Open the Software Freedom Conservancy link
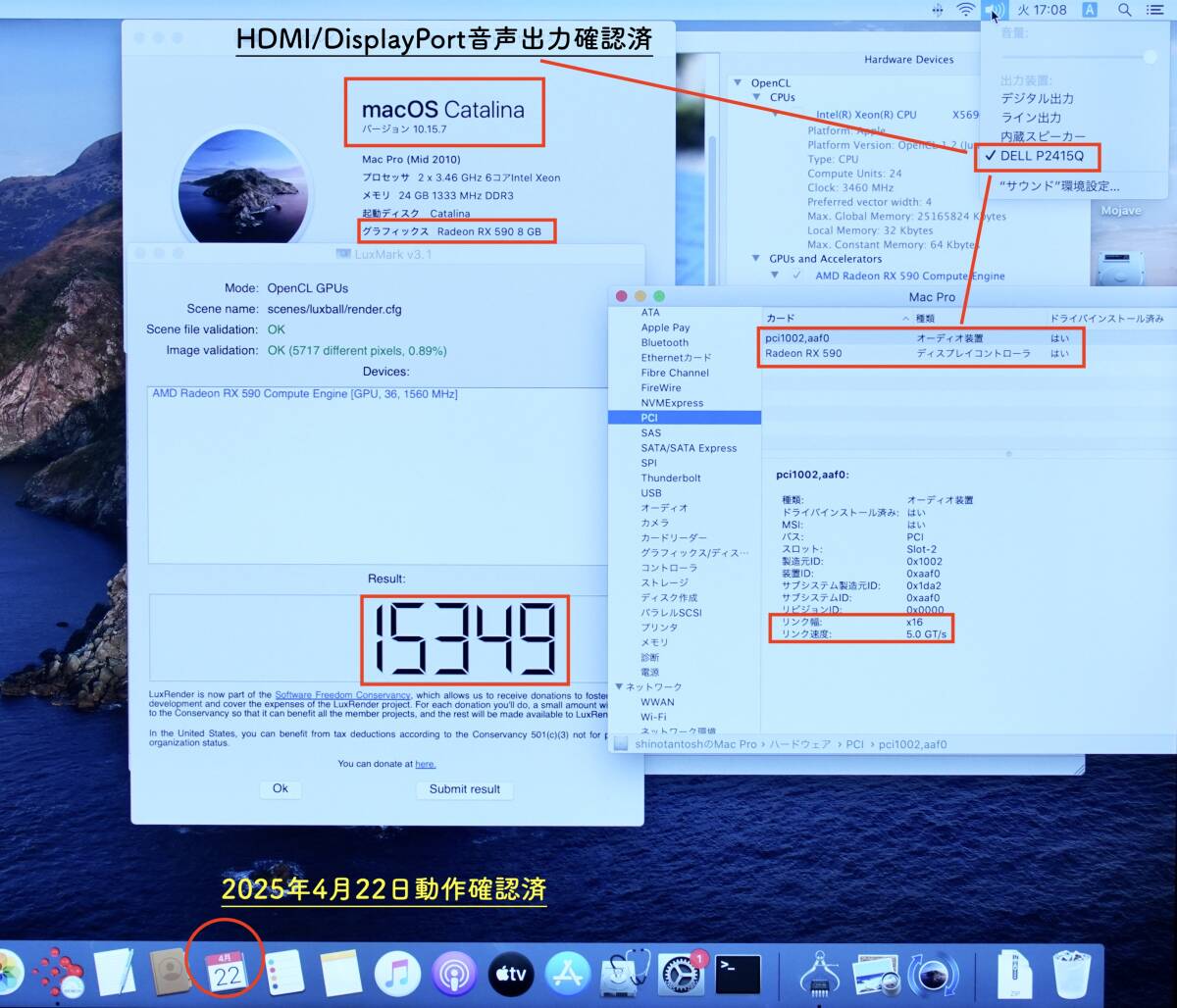 tap(342, 695)
